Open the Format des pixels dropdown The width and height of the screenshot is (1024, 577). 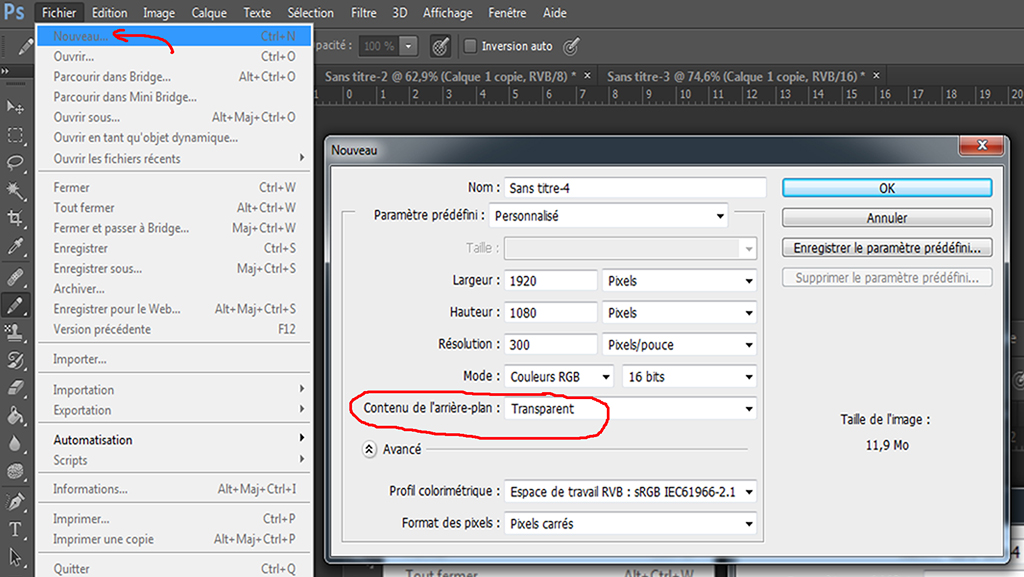coord(631,523)
